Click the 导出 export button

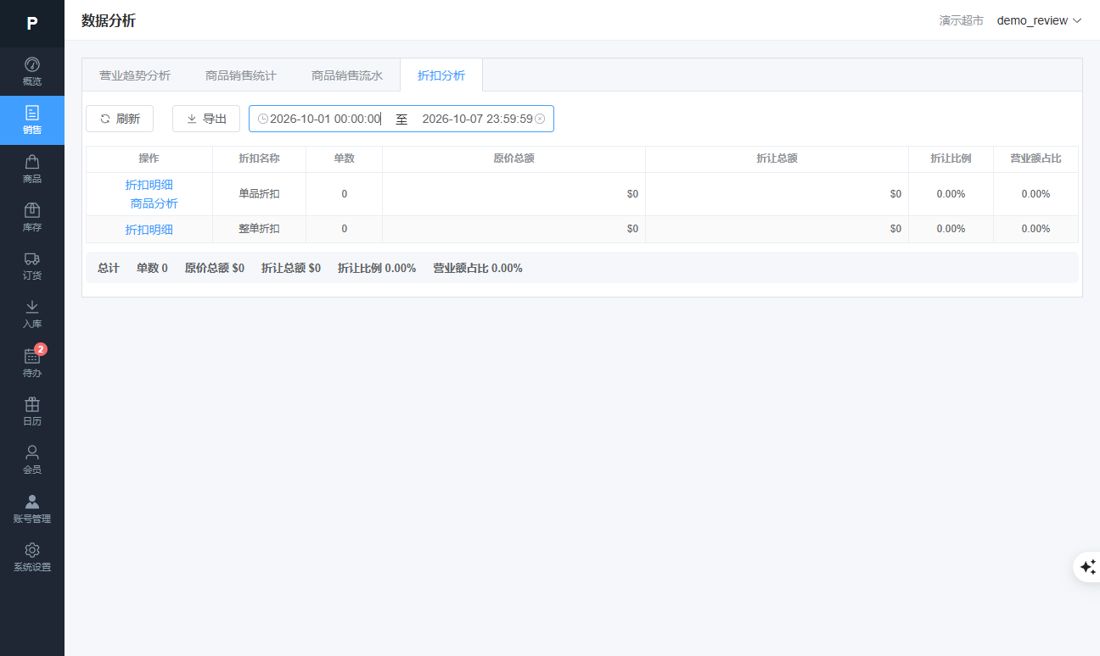pyautogui.click(x=206, y=119)
